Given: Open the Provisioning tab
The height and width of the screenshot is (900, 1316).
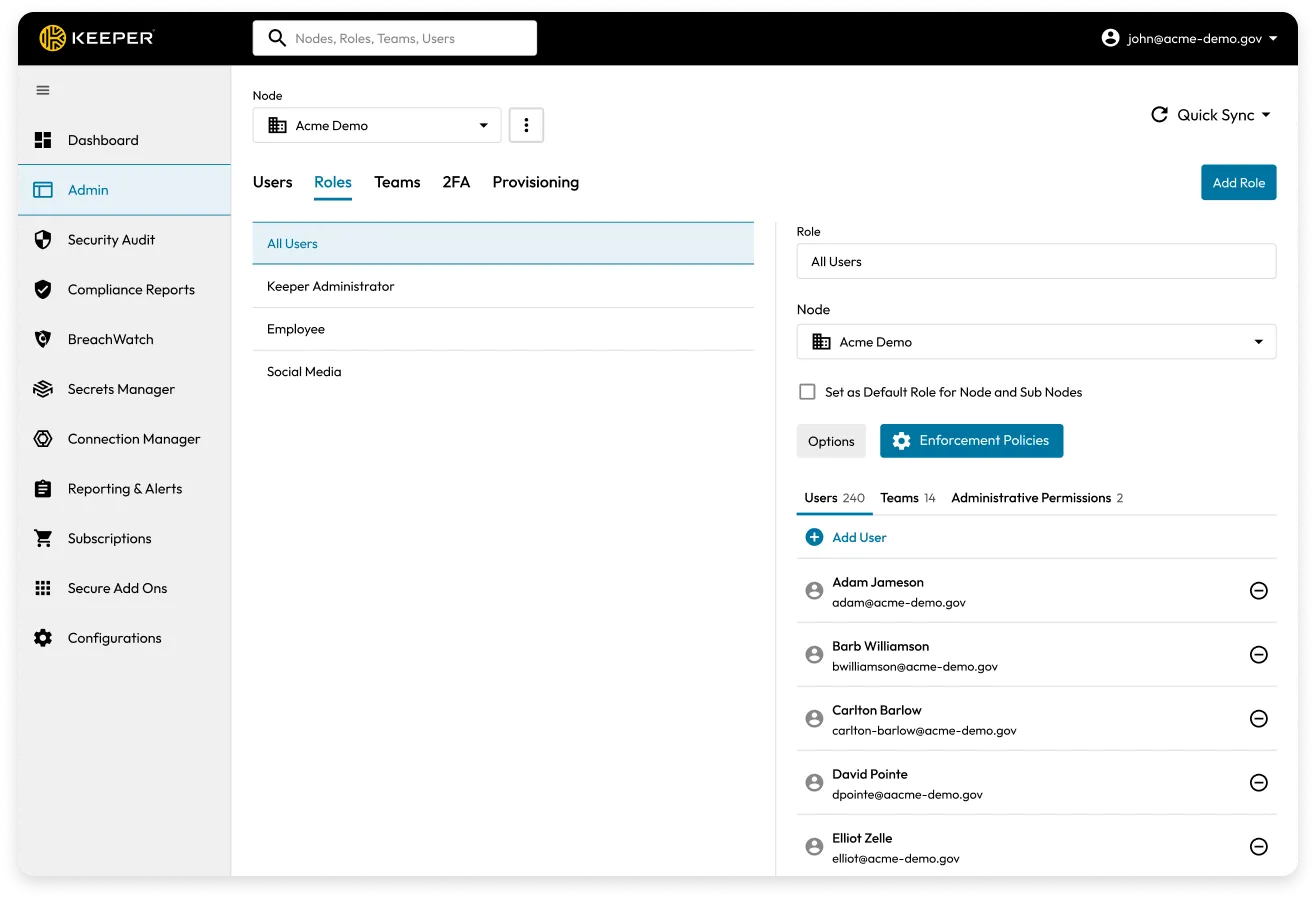Looking at the screenshot, I should pyautogui.click(x=536, y=182).
